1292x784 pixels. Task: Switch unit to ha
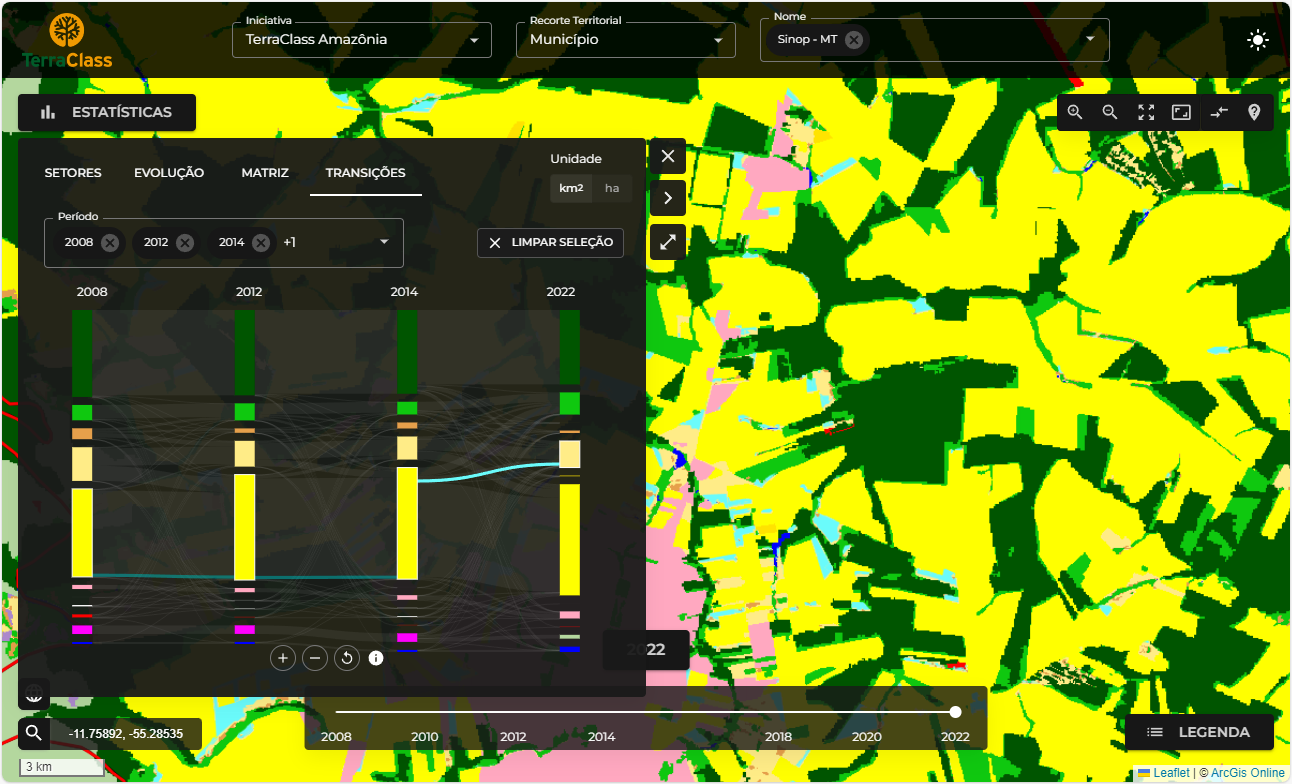(x=612, y=188)
